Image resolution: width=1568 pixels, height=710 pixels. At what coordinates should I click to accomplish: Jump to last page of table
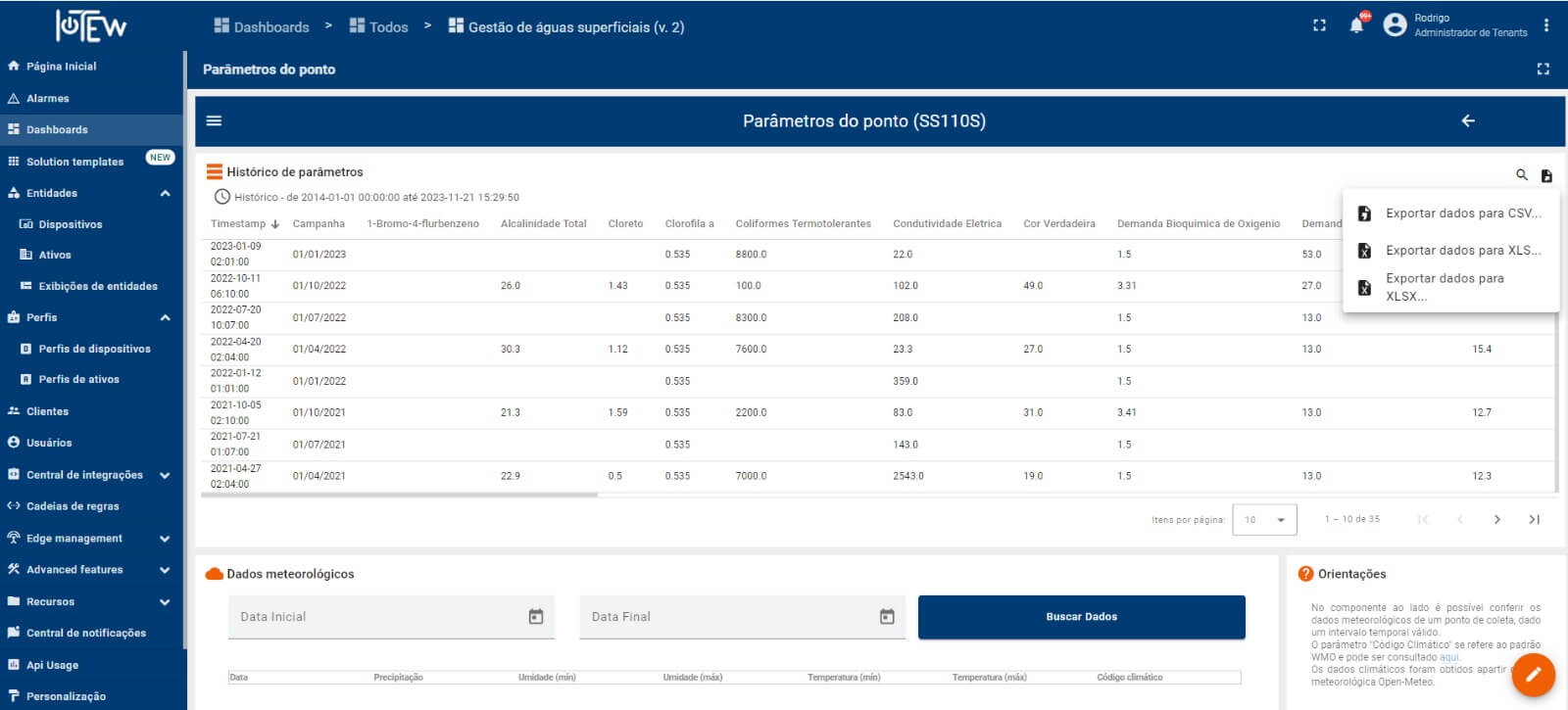click(1535, 519)
